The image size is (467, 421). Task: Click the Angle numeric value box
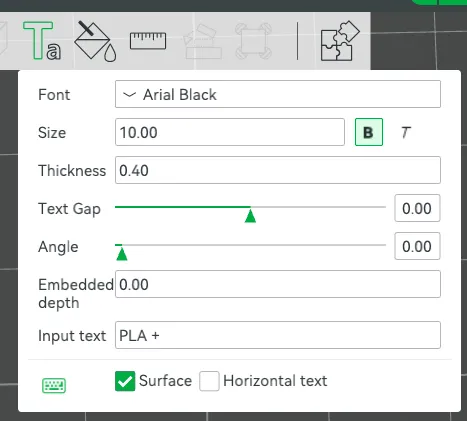click(417, 246)
